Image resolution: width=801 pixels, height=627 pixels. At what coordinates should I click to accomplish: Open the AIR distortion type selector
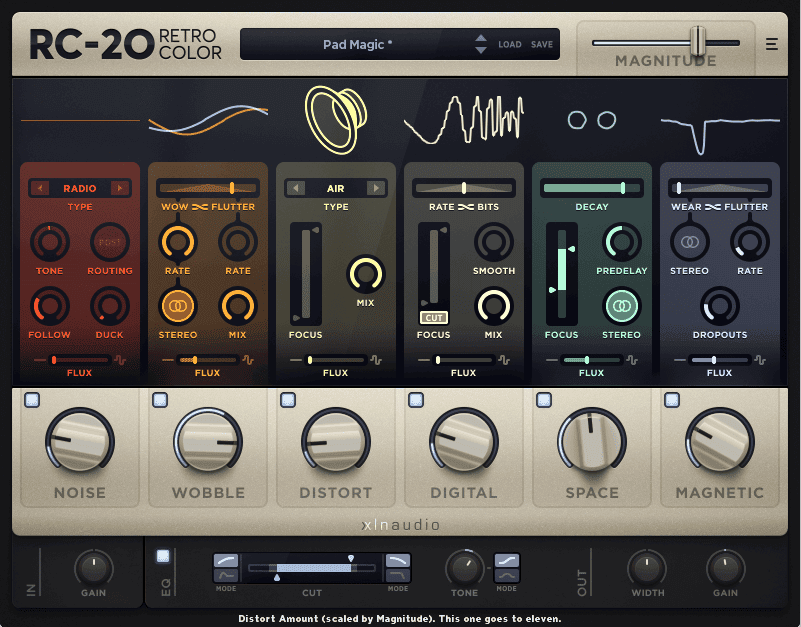pos(336,188)
